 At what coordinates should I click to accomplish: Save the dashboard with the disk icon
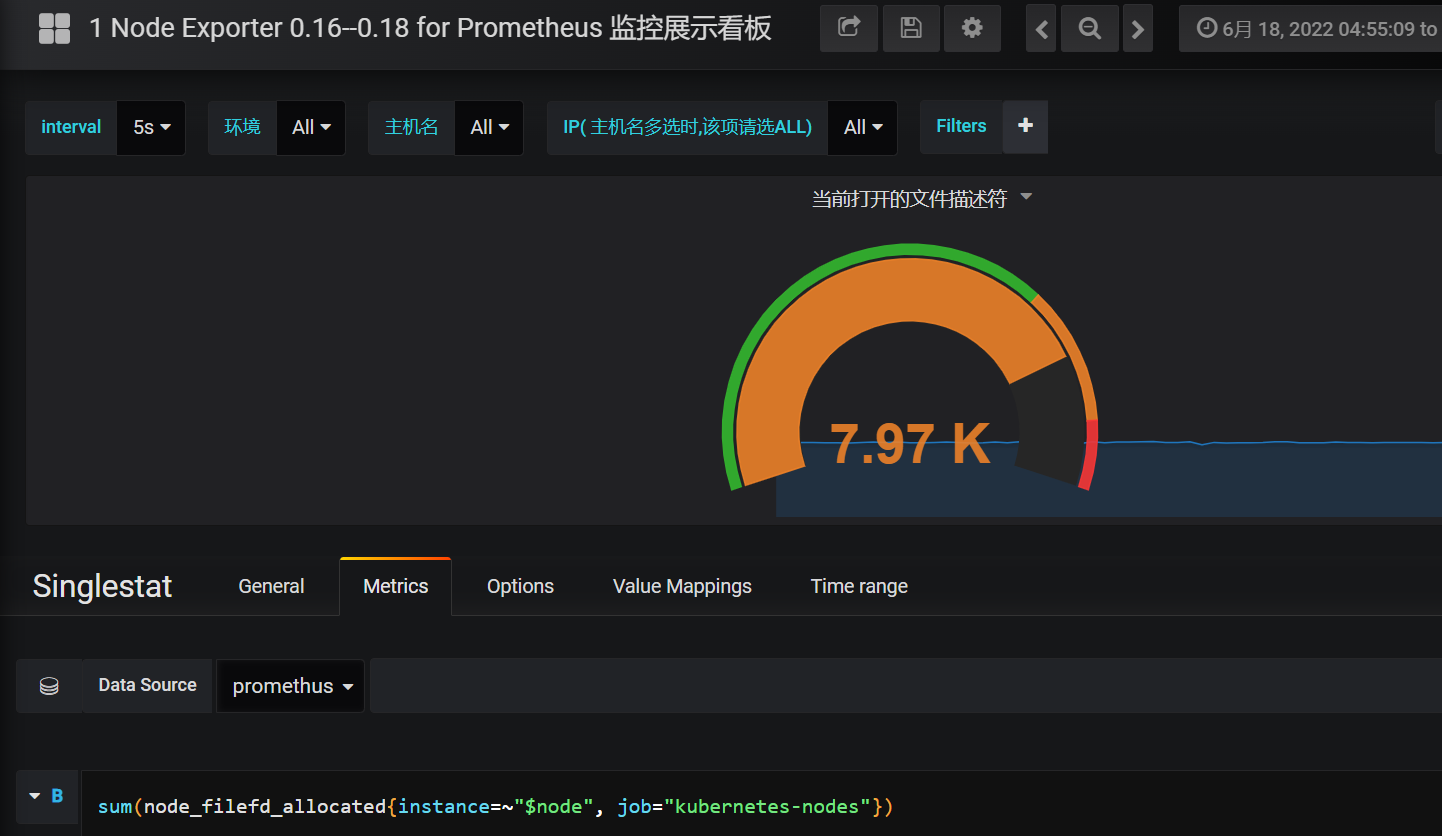(x=911, y=28)
